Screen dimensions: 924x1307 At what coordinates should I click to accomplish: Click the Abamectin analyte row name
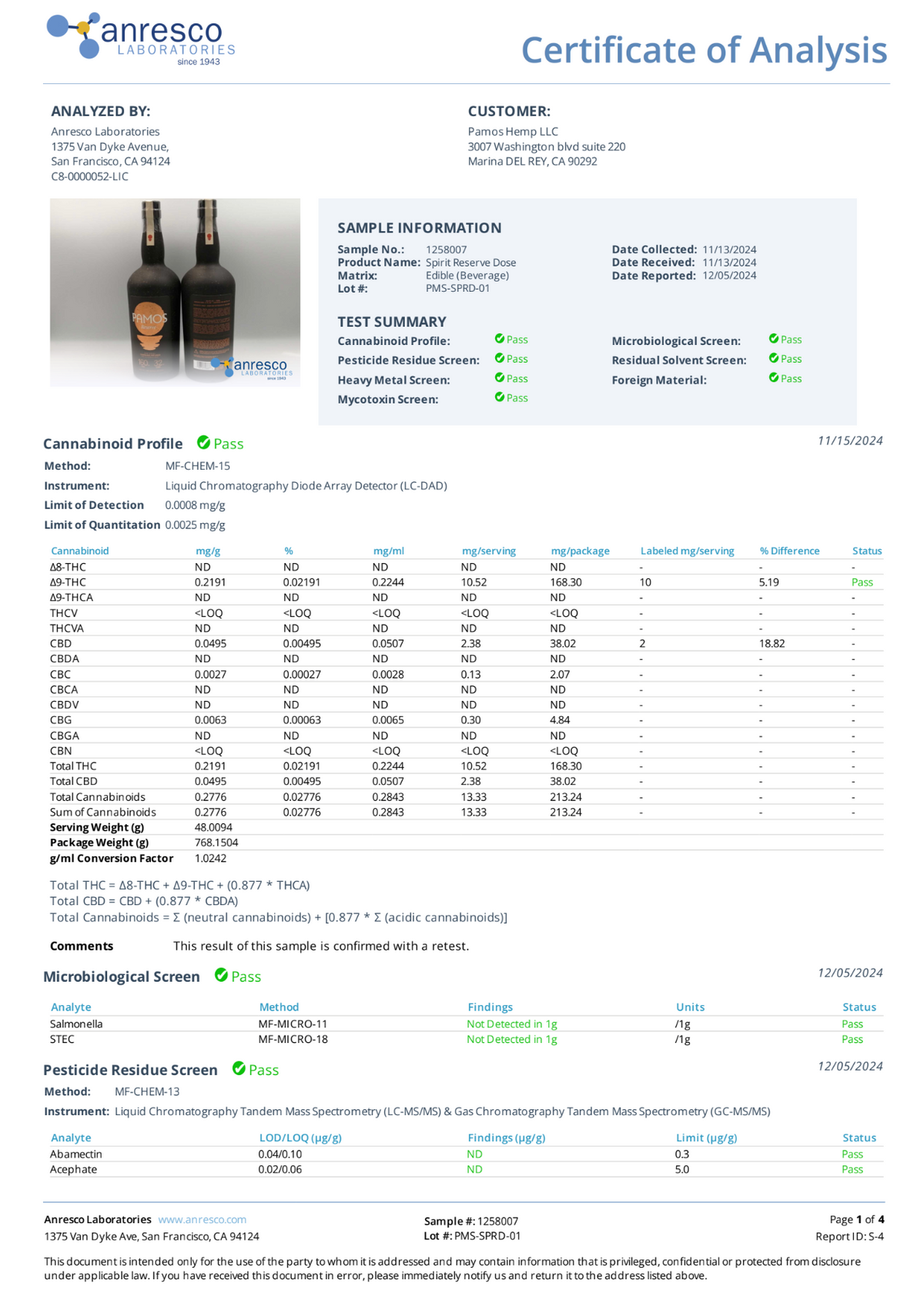(x=76, y=1154)
